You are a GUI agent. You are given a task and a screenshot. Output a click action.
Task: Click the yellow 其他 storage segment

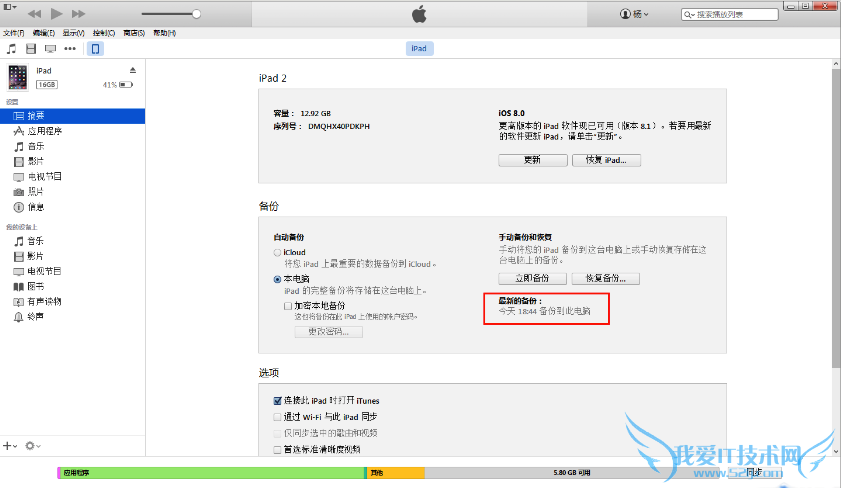click(396, 472)
